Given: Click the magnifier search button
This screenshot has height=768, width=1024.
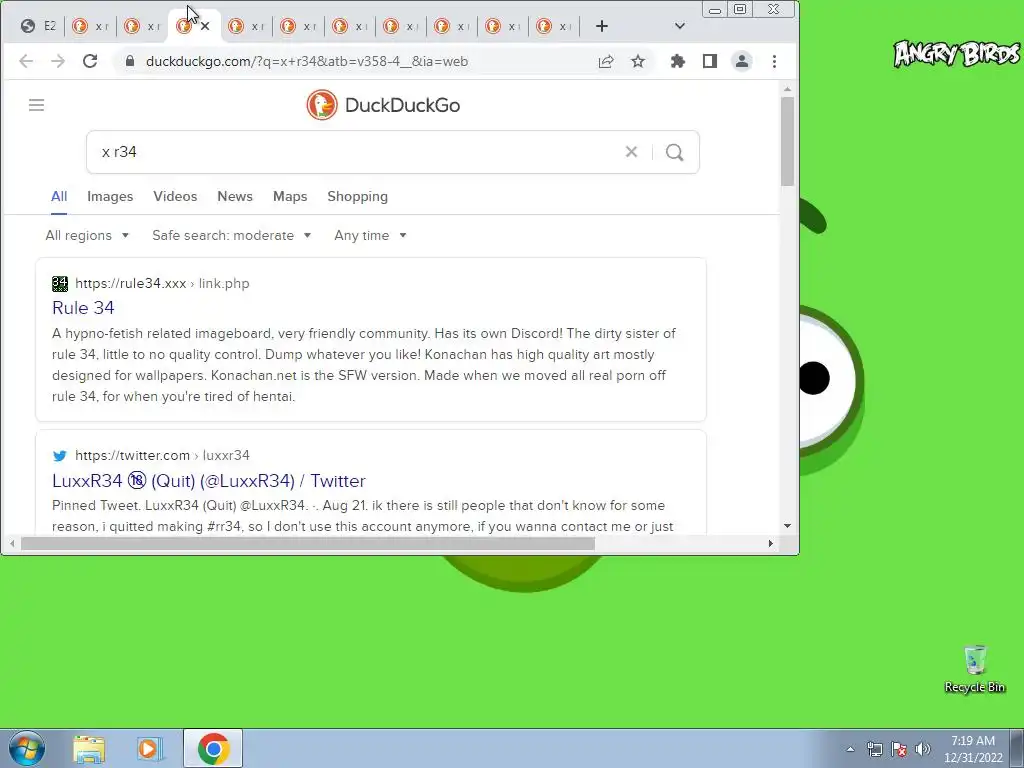Looking at the screenshot, I should coord(675,152).
